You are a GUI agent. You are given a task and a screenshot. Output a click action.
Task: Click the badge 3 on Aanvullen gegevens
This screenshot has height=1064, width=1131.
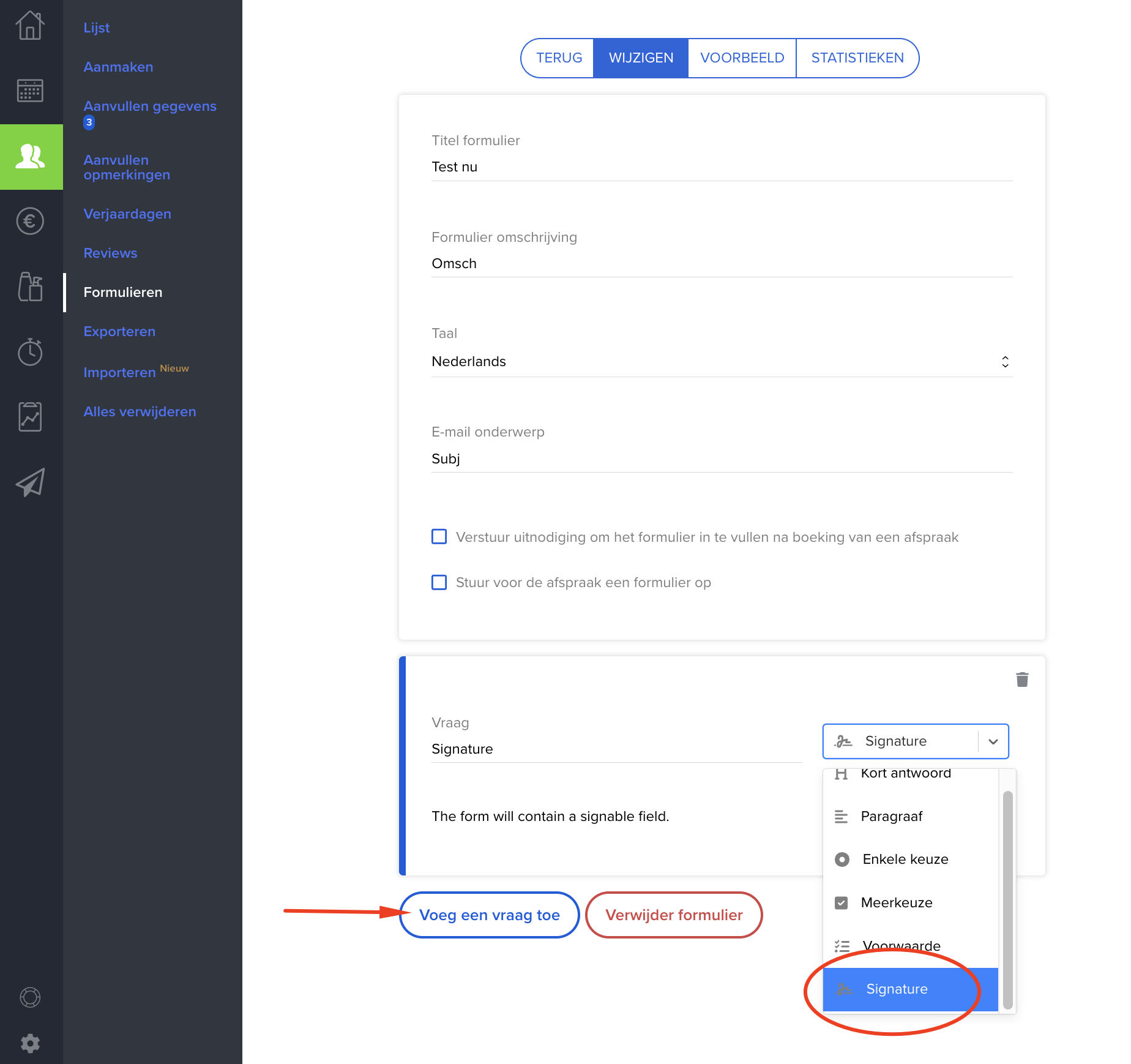coord(89,122)
